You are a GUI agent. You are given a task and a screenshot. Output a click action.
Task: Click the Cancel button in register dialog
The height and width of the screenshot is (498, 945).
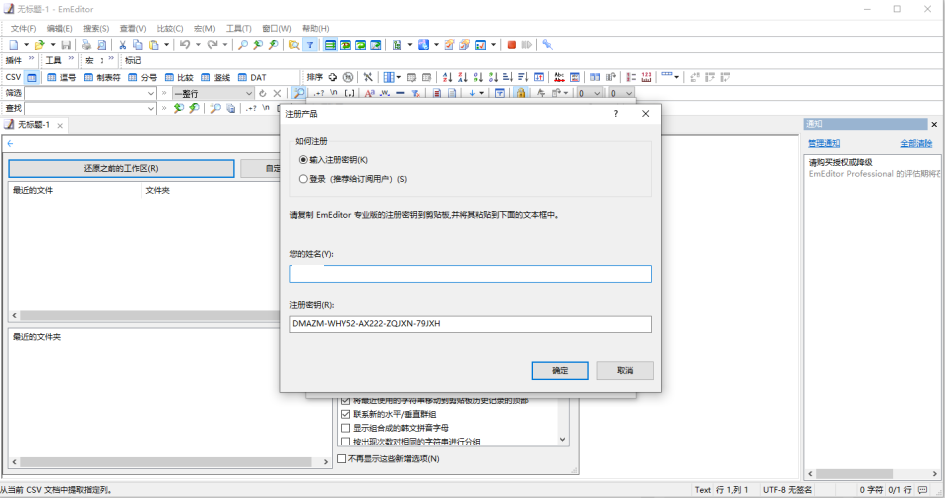(x=625, y=370)
